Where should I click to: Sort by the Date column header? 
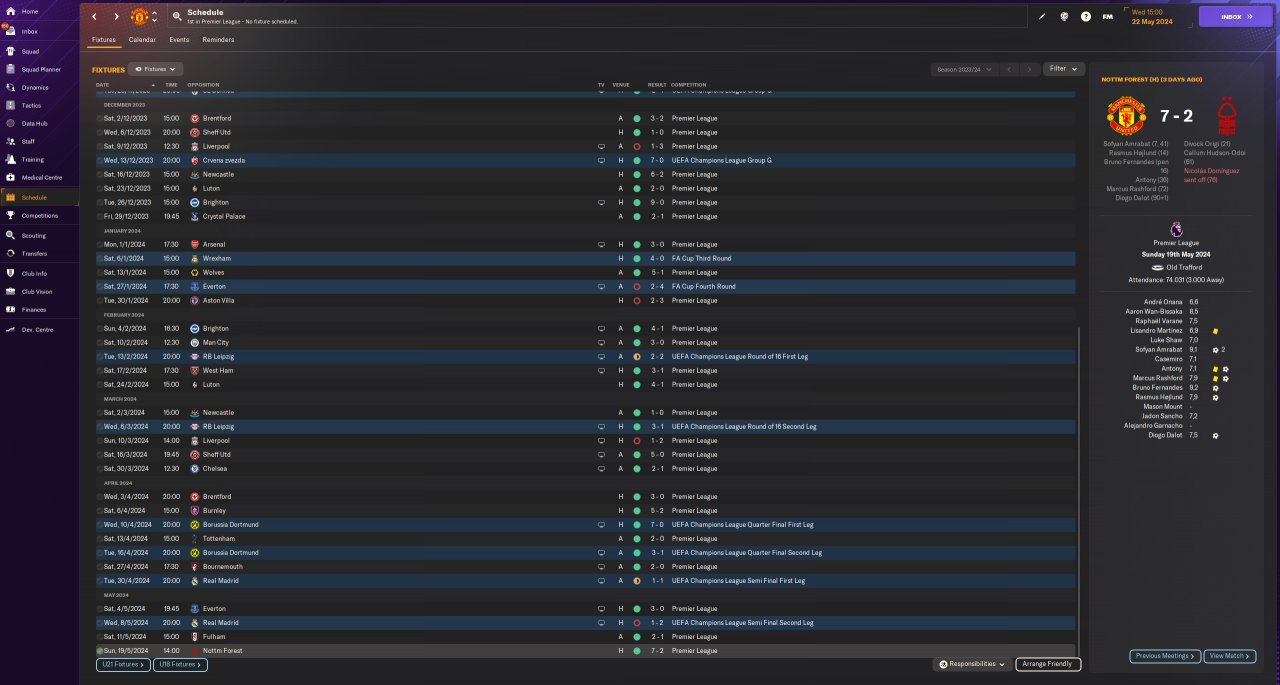pyautogui.click(x=102, y=85)
